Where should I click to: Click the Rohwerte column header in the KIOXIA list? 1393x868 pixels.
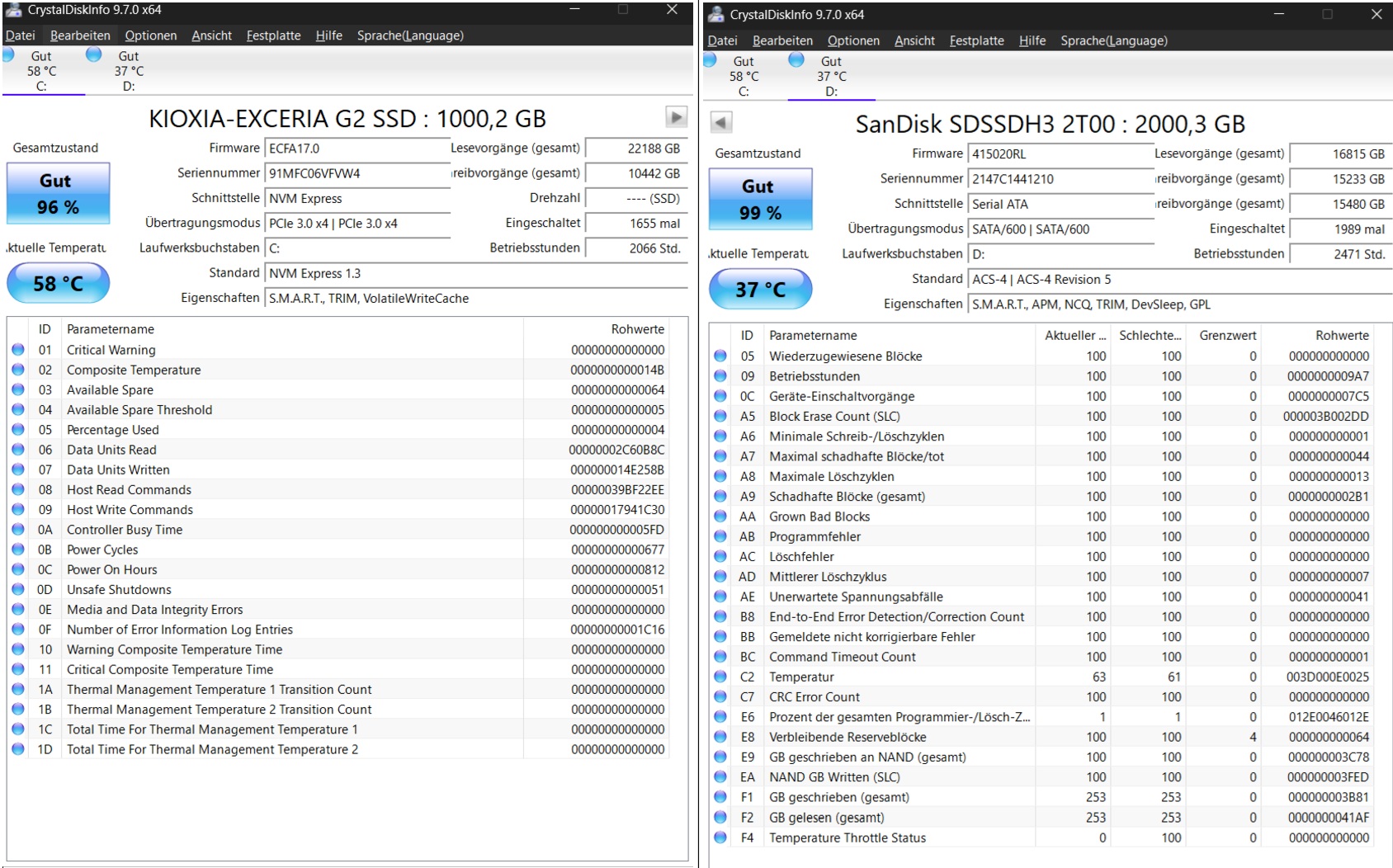pyautogui.click(x=596, y=329)
